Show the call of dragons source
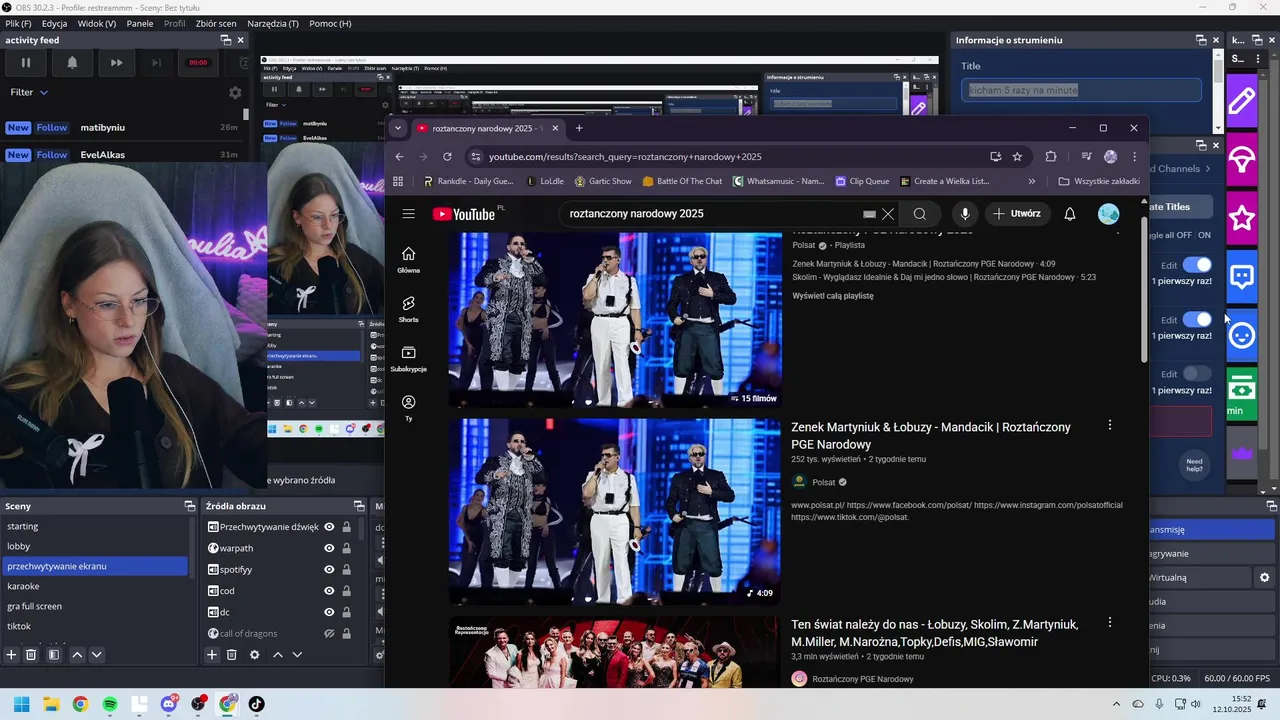Screen dimensions: 1280x720 (329, 633)
